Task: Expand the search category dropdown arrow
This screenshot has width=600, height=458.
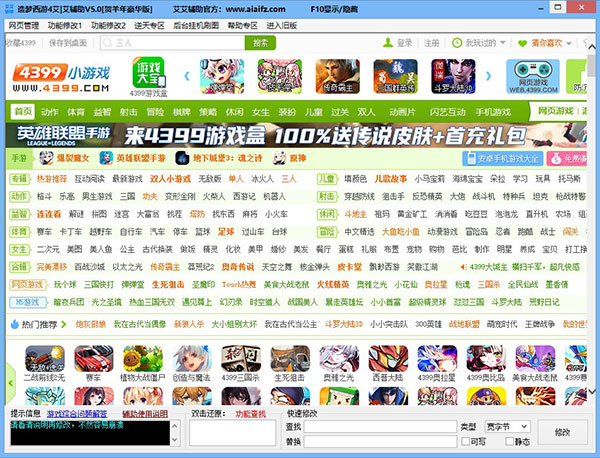Action: click(107, 44)
